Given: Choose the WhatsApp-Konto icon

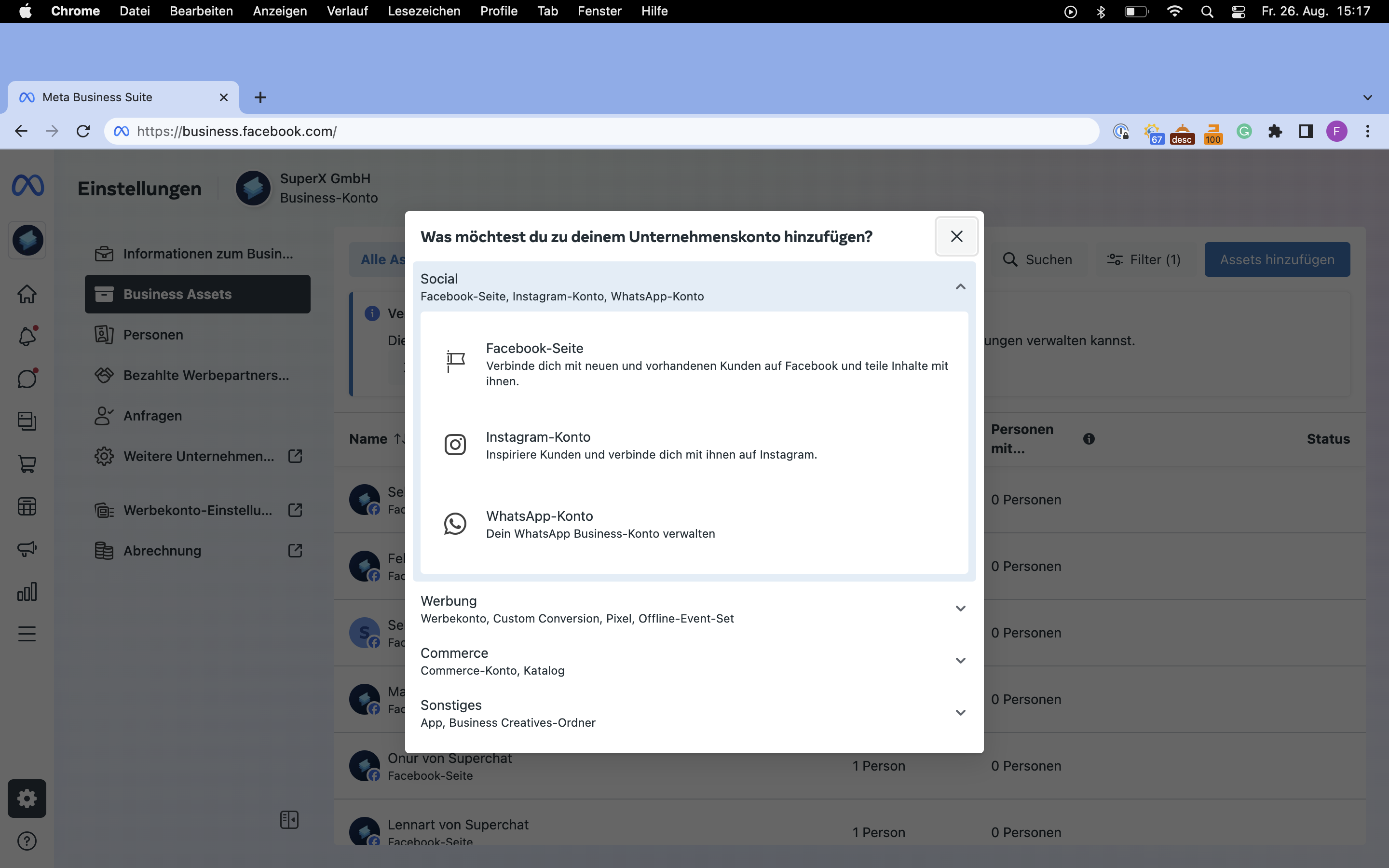Looking at the screenshot, I should 455,524.
